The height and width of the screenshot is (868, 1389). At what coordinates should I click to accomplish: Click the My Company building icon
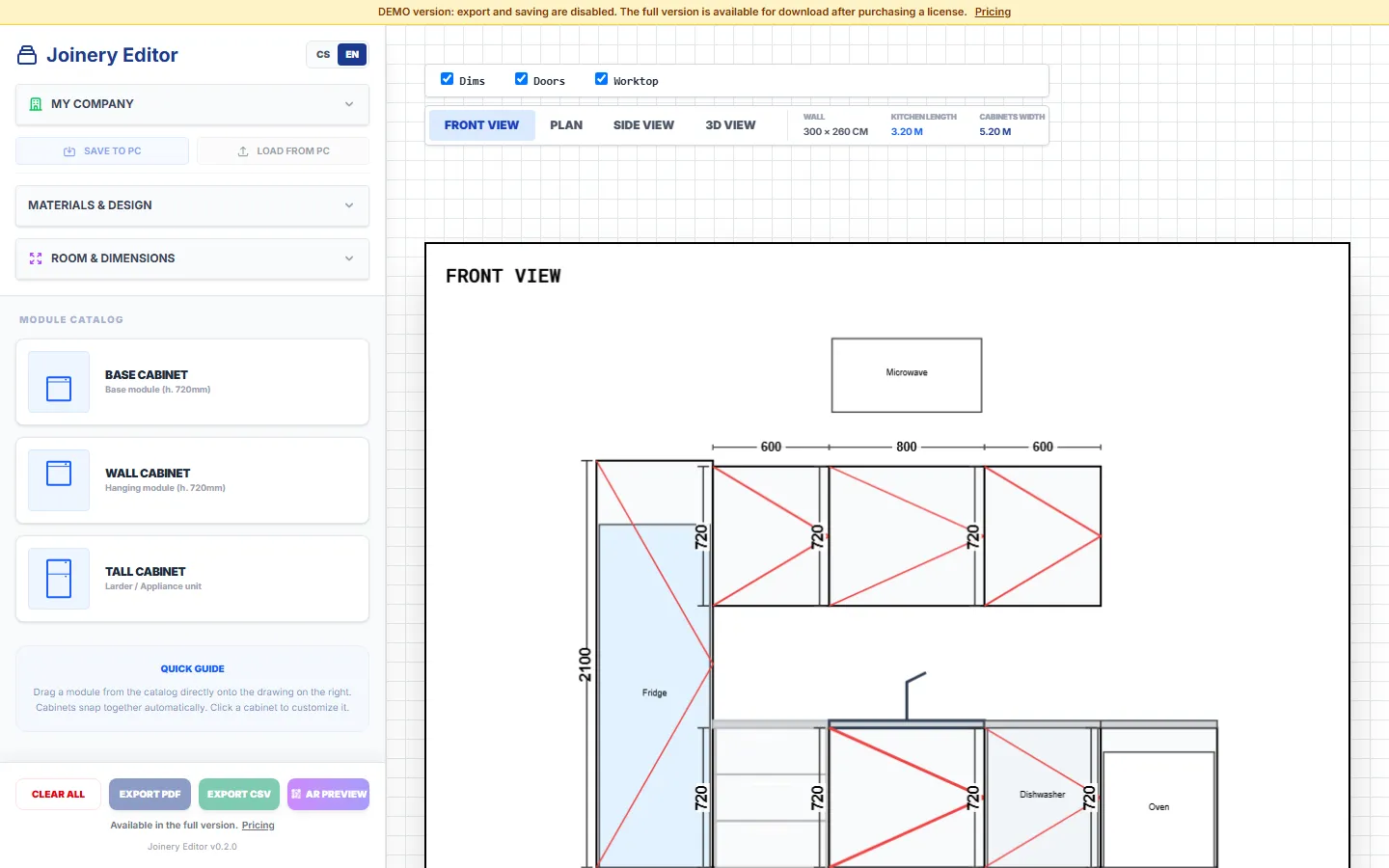click(x=36, y=104)
